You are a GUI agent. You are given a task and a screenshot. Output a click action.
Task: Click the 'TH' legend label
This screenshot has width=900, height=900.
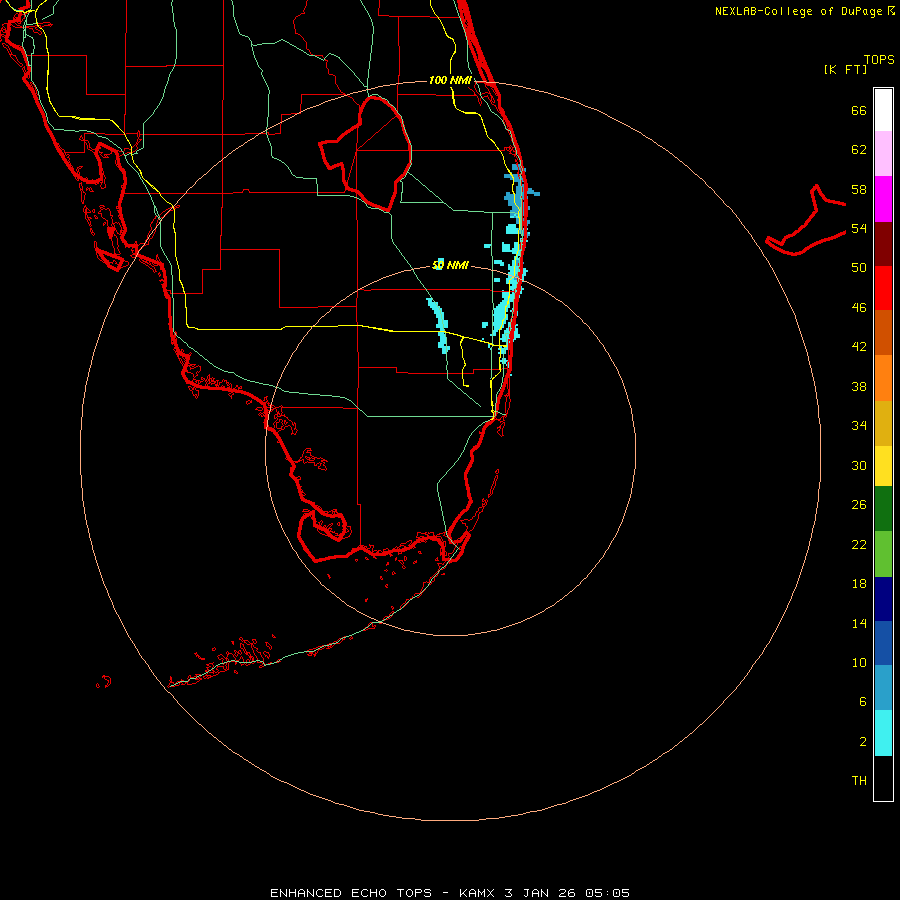coord(859,781)
